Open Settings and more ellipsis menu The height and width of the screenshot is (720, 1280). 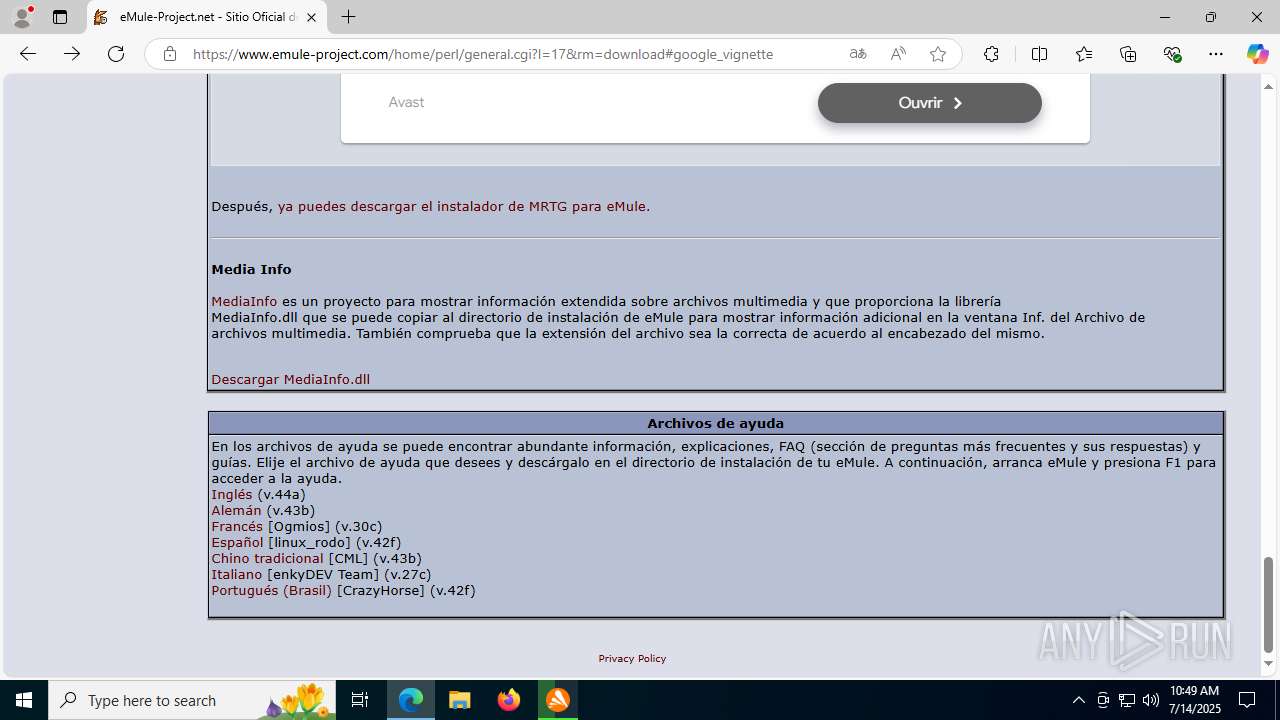(x=1216, y=54)
